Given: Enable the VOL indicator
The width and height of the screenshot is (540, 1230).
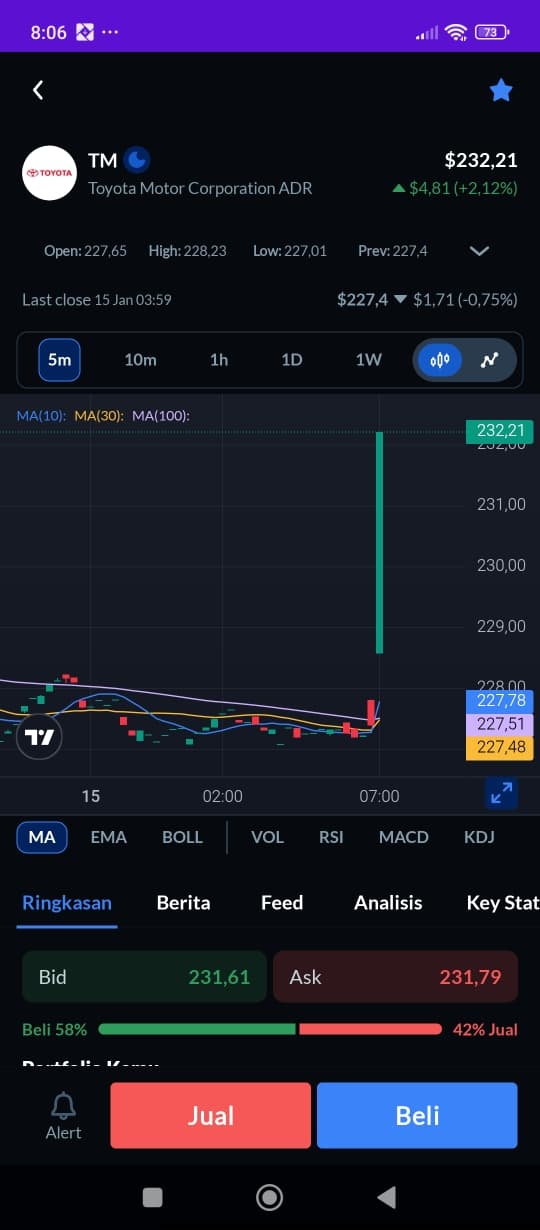Looking at the screenshot, I should coord(267,837).
